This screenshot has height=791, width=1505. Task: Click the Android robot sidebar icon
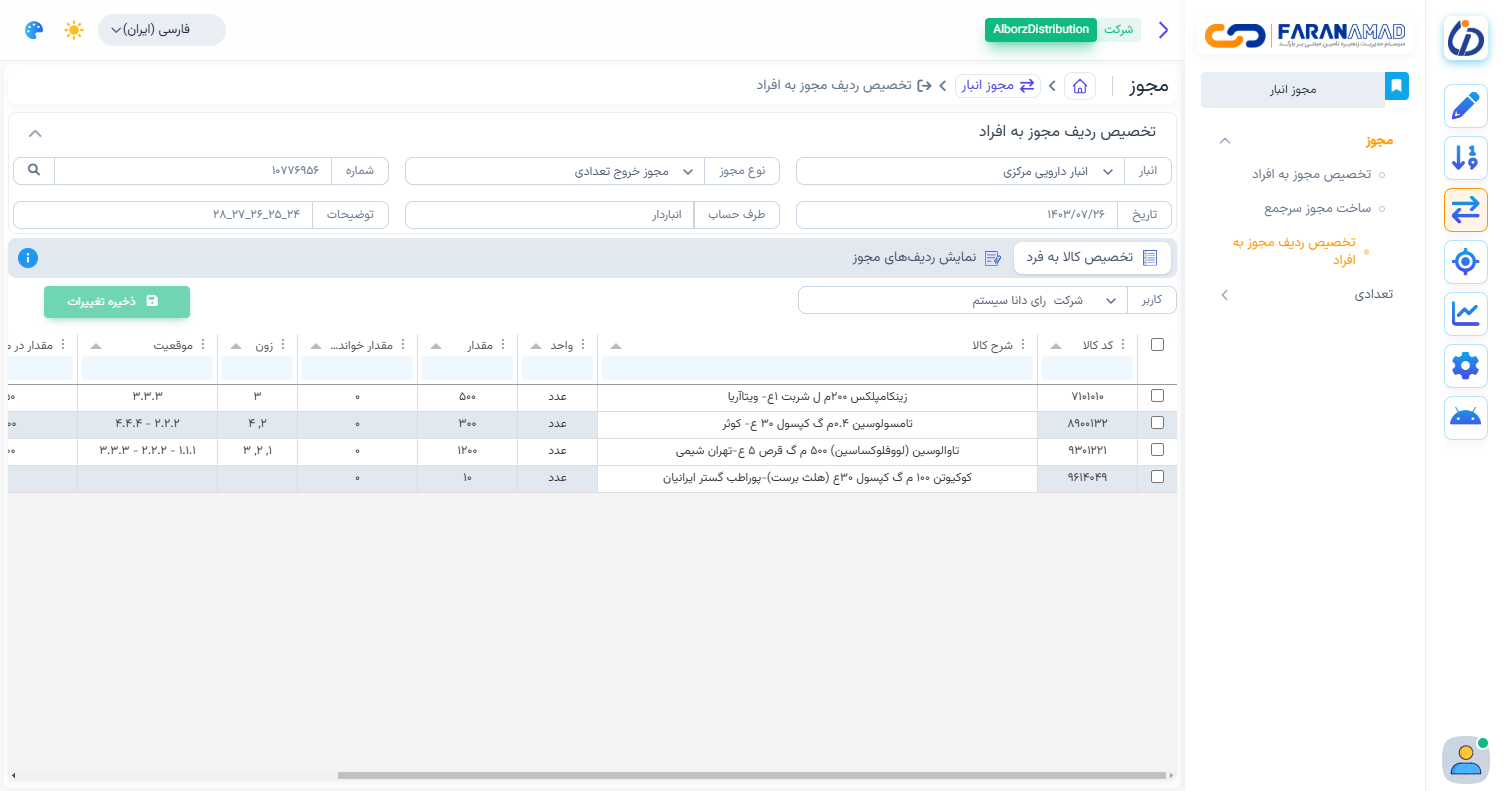(x=1466, y=418)
